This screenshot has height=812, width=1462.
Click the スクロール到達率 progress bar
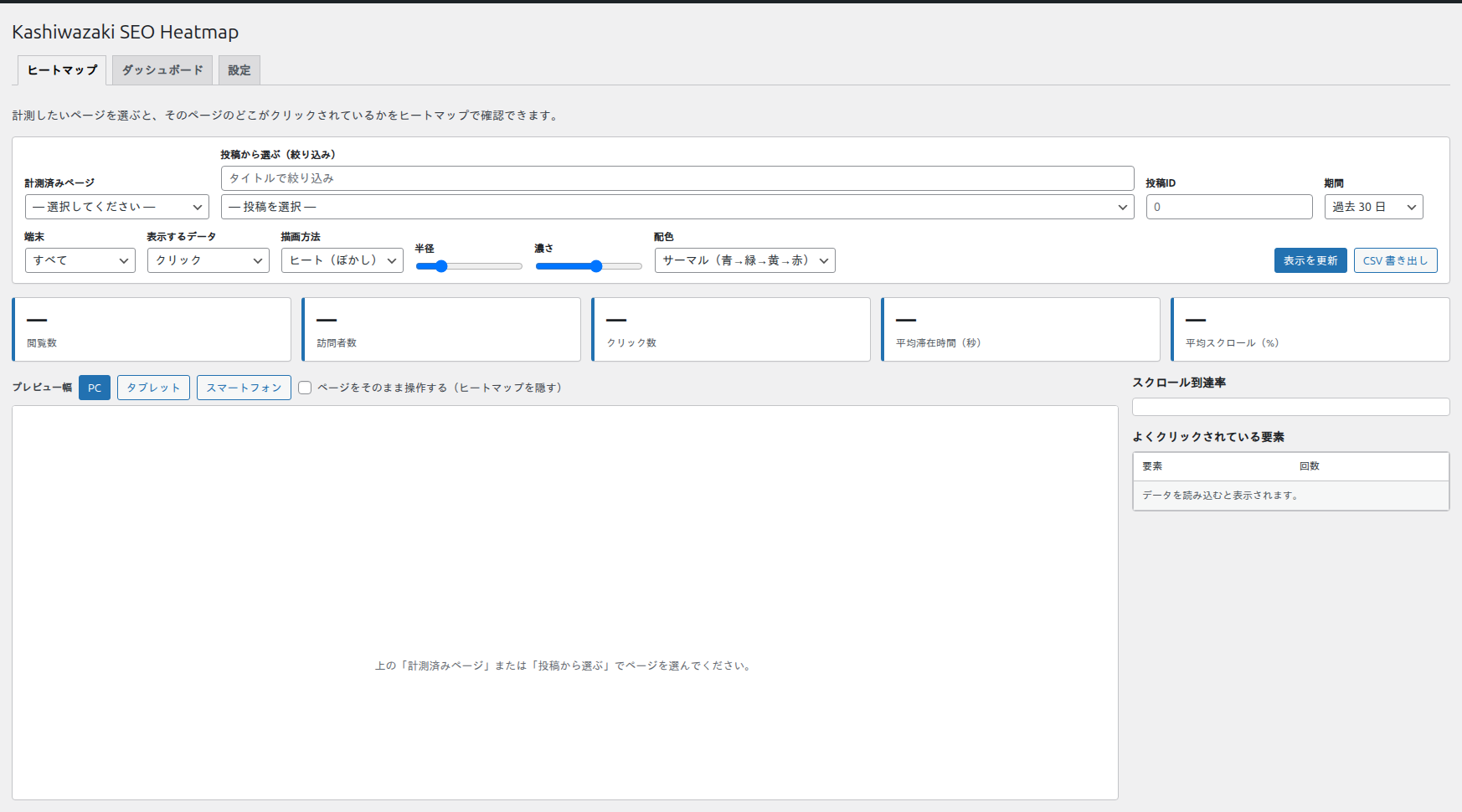click(1291, 407)
